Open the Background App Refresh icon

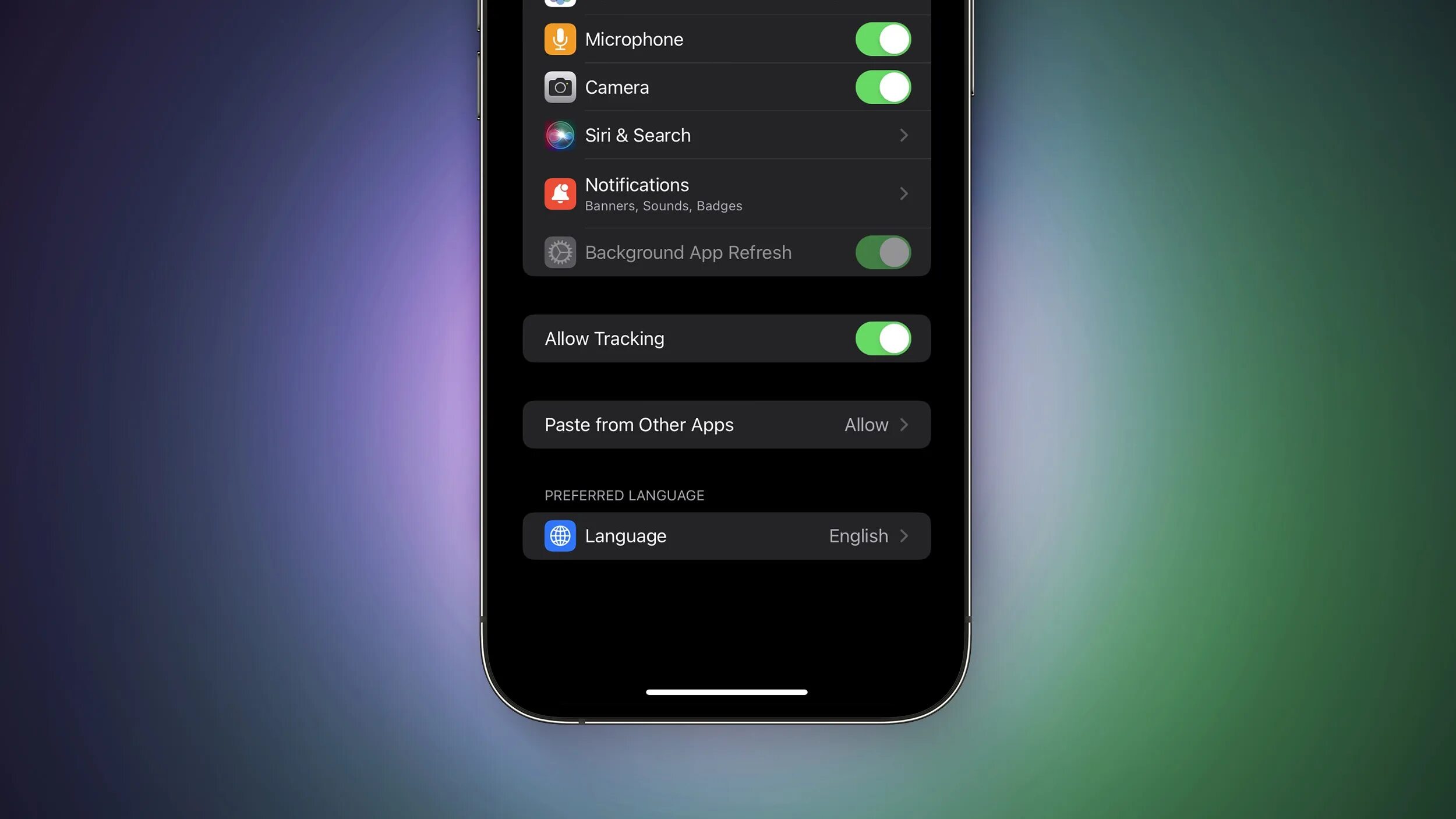(560, 252)
